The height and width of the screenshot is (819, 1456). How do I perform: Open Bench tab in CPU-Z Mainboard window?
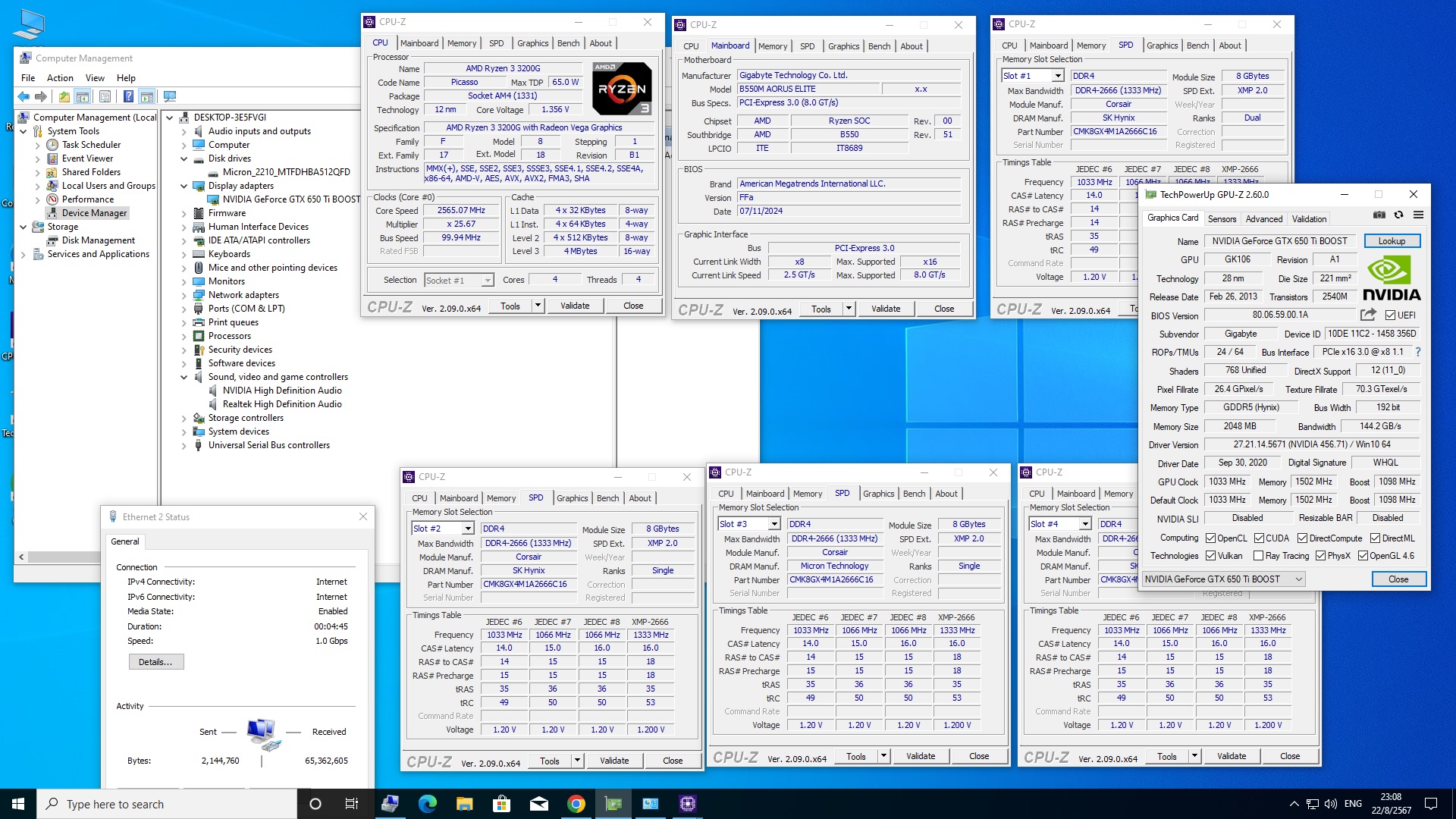pyautogui.click(x=879, y=46)
